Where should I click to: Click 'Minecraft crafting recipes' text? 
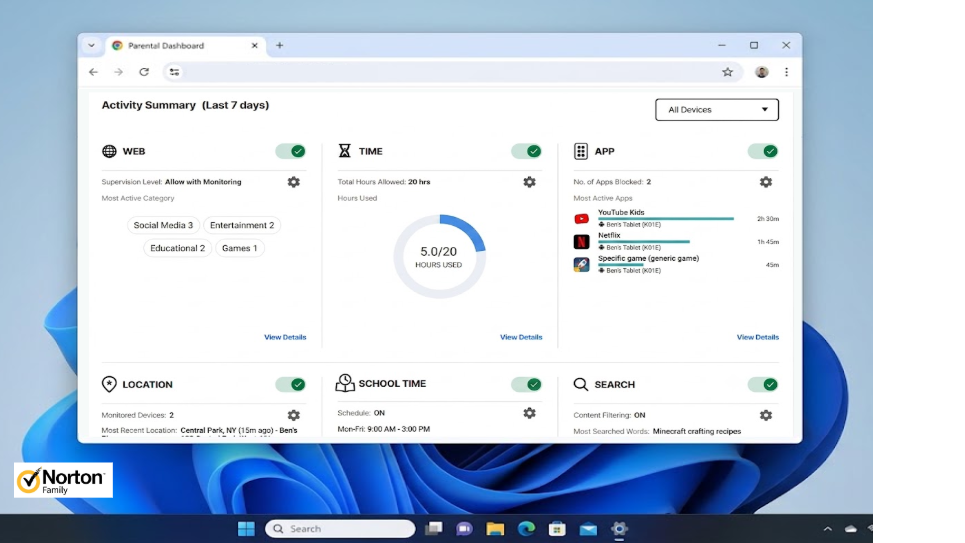[697, 432]
